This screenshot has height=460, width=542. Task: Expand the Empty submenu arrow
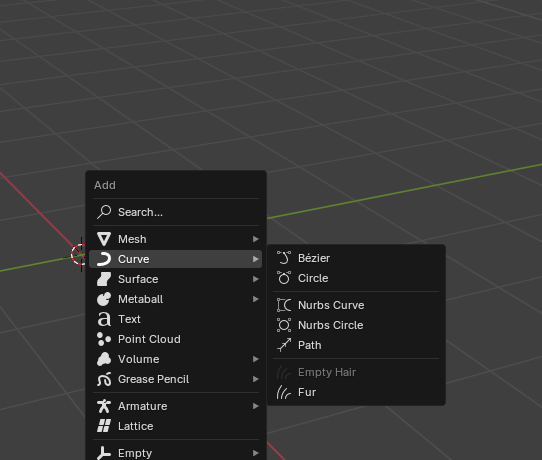255,453
